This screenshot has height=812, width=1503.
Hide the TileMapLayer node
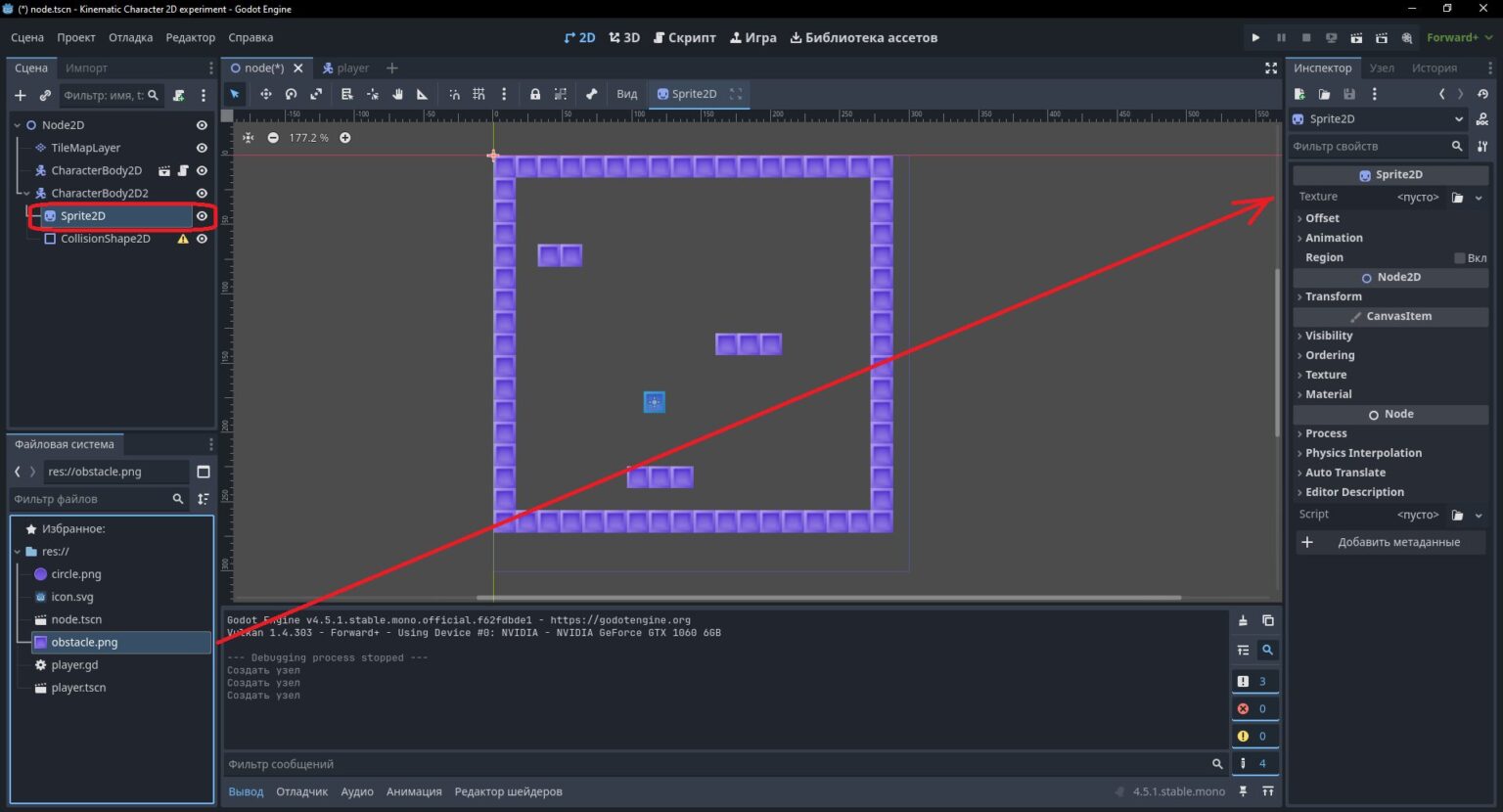click(202, 148)
